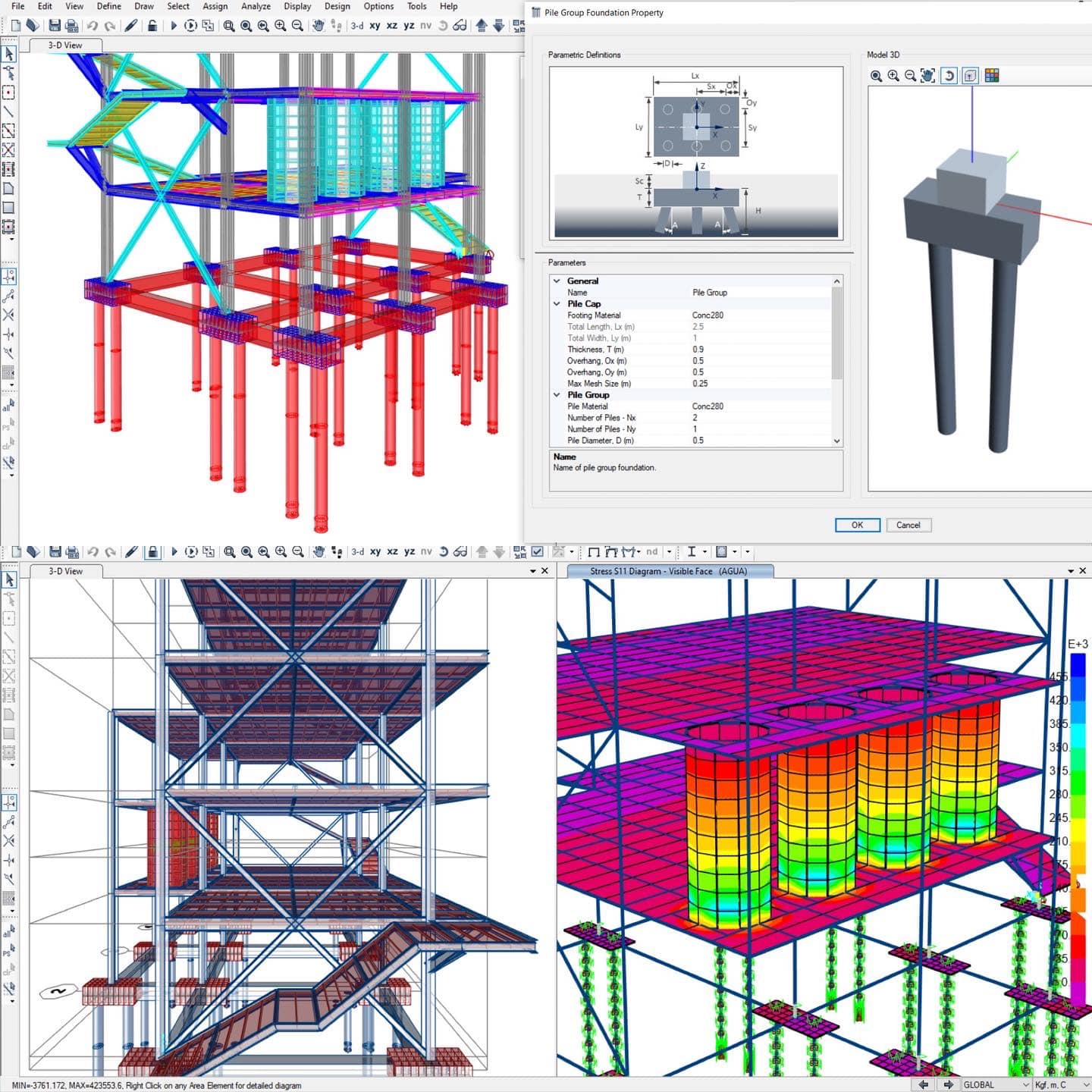Viewport: 1092px width, 1092px height.
Task: Click the Pan hand icon under the menu bar
Action: coord(318,26)
